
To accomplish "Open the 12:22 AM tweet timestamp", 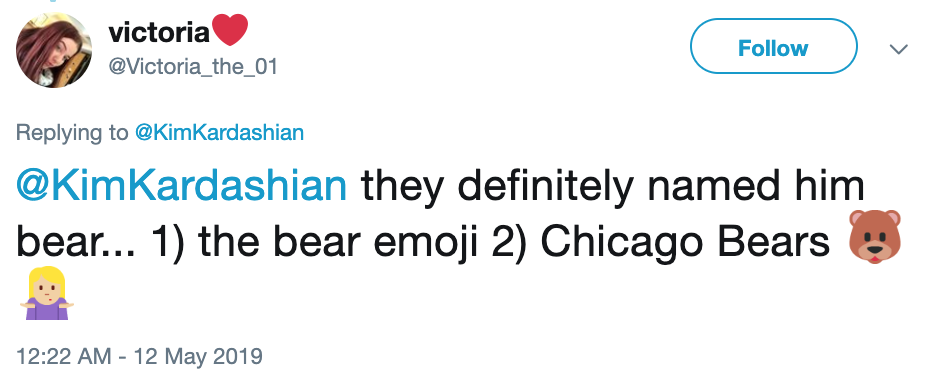I will click(64, 356).
